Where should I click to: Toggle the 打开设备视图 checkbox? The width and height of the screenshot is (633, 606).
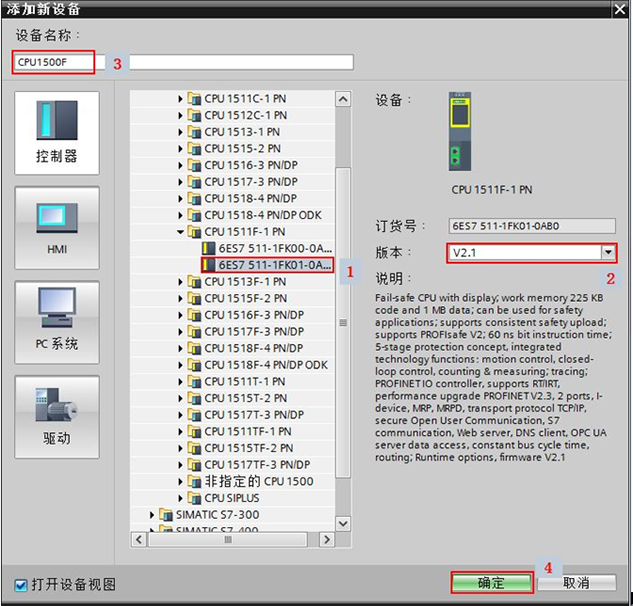(21, 585)
